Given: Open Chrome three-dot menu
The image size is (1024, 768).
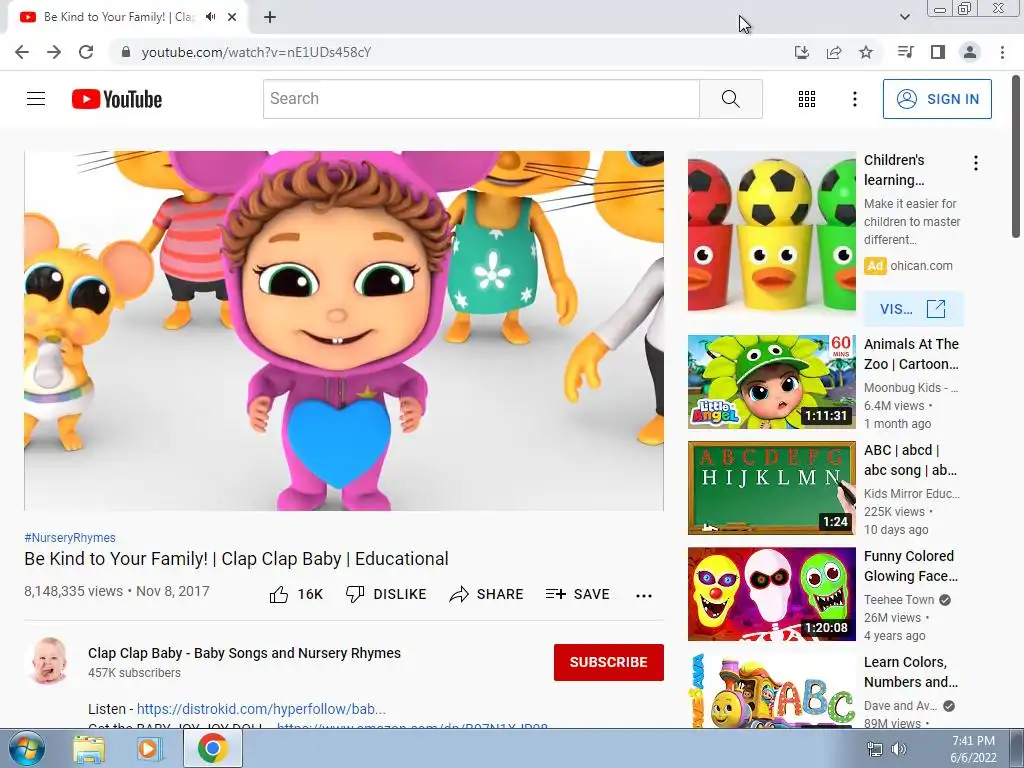Looking at the screenshot, I should coord(1002,52).
